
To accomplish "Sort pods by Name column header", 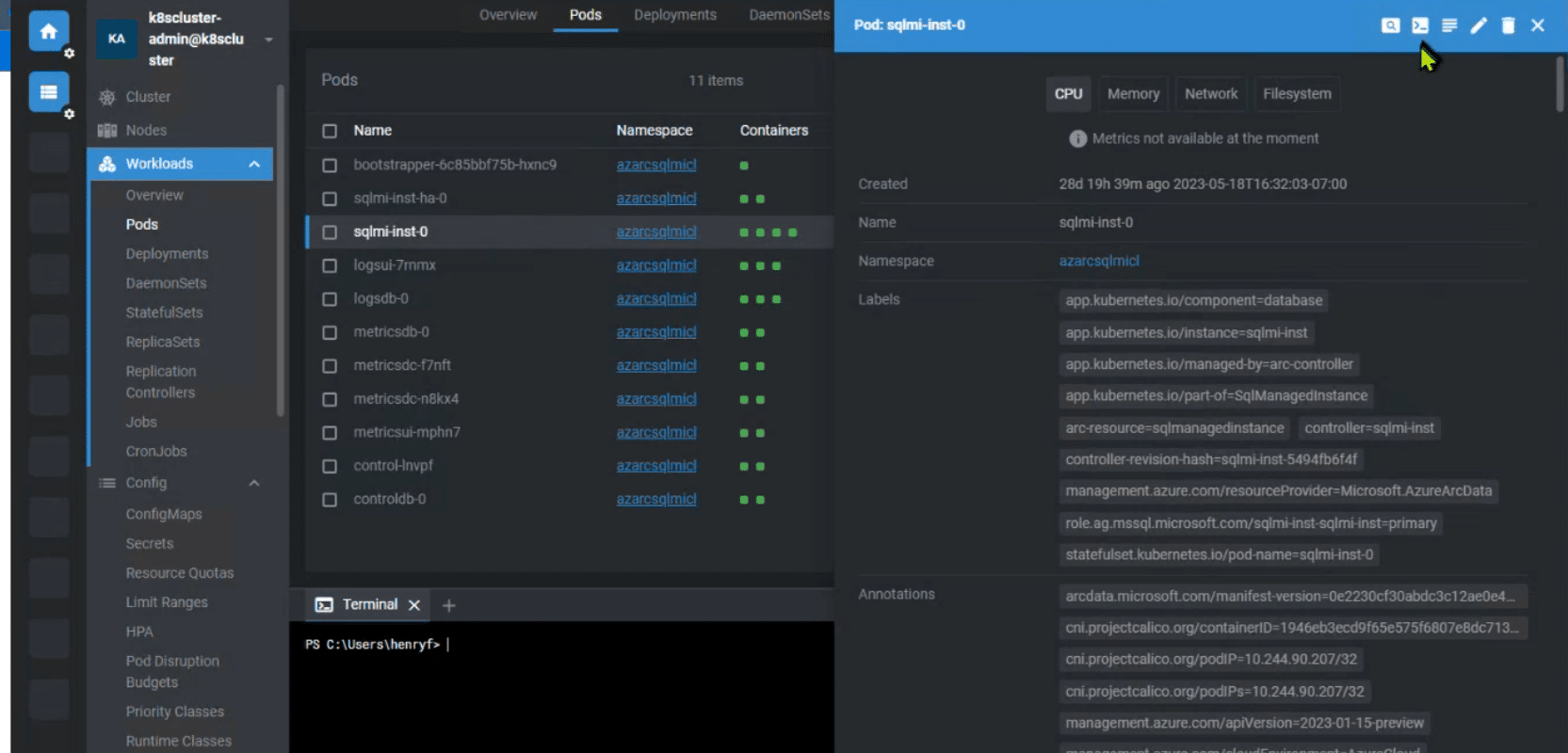I will coord(373,131).
